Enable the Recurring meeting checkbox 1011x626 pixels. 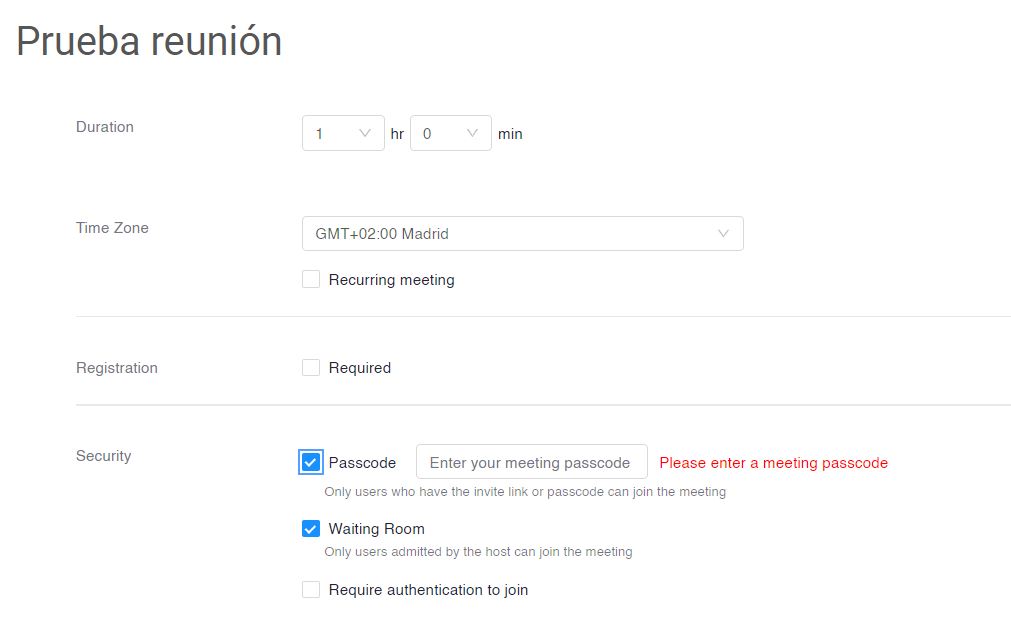[311, 280]
